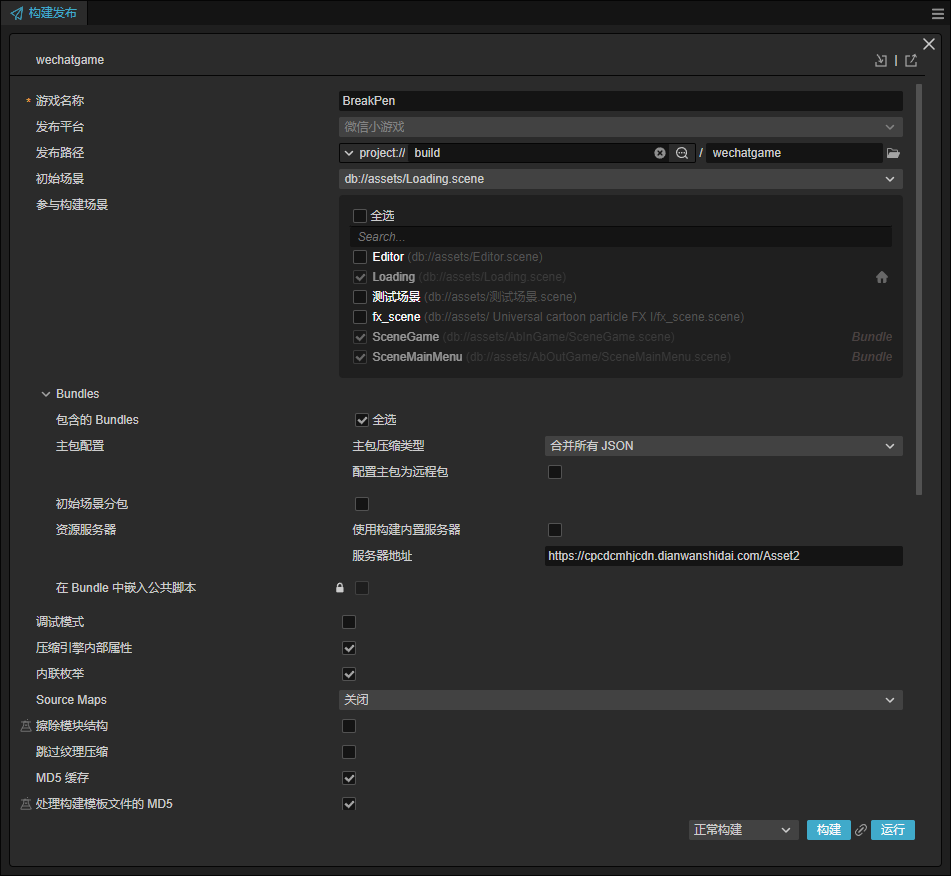Screen dimensions: 951x876
Task: Enable 调试模式 checkbox
Action: [x=349, y=622]
